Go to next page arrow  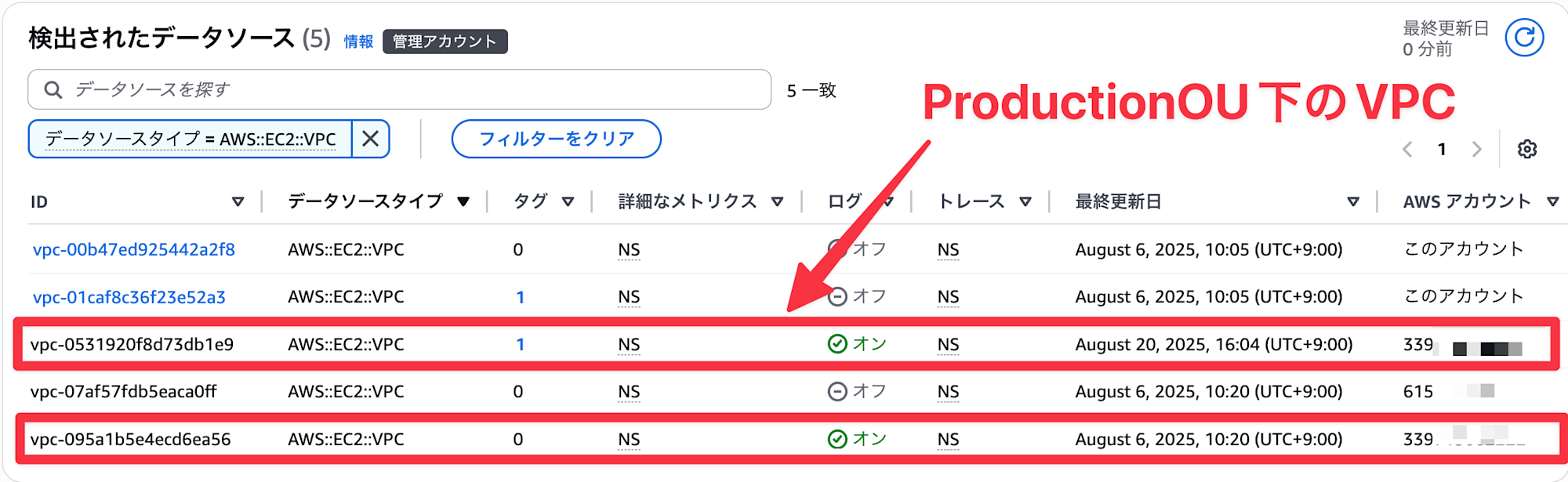coord(1477,149)
